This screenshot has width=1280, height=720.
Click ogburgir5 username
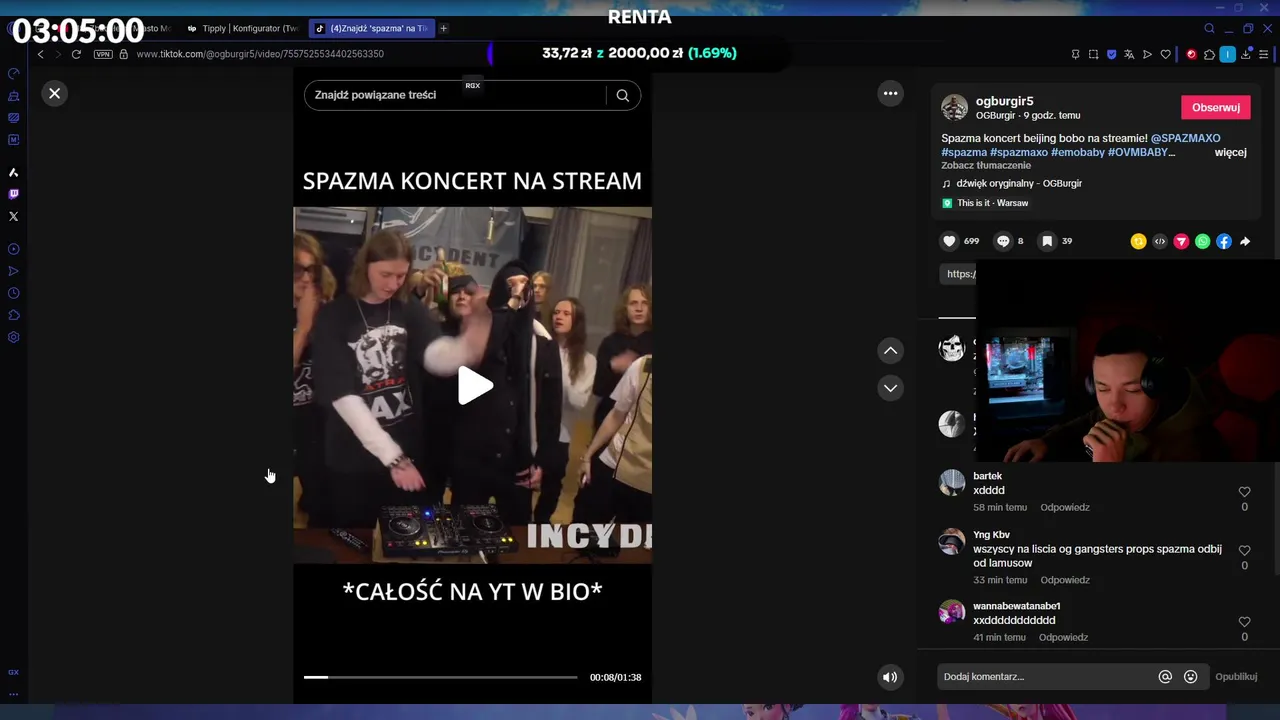coord(1005,101)
